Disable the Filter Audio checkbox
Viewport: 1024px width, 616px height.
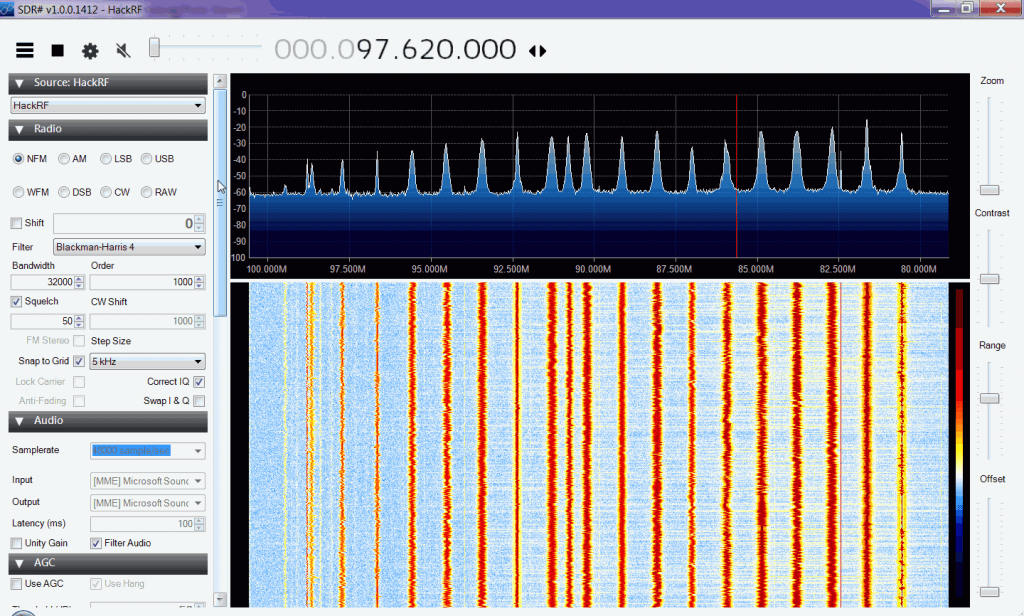(95, 543)
